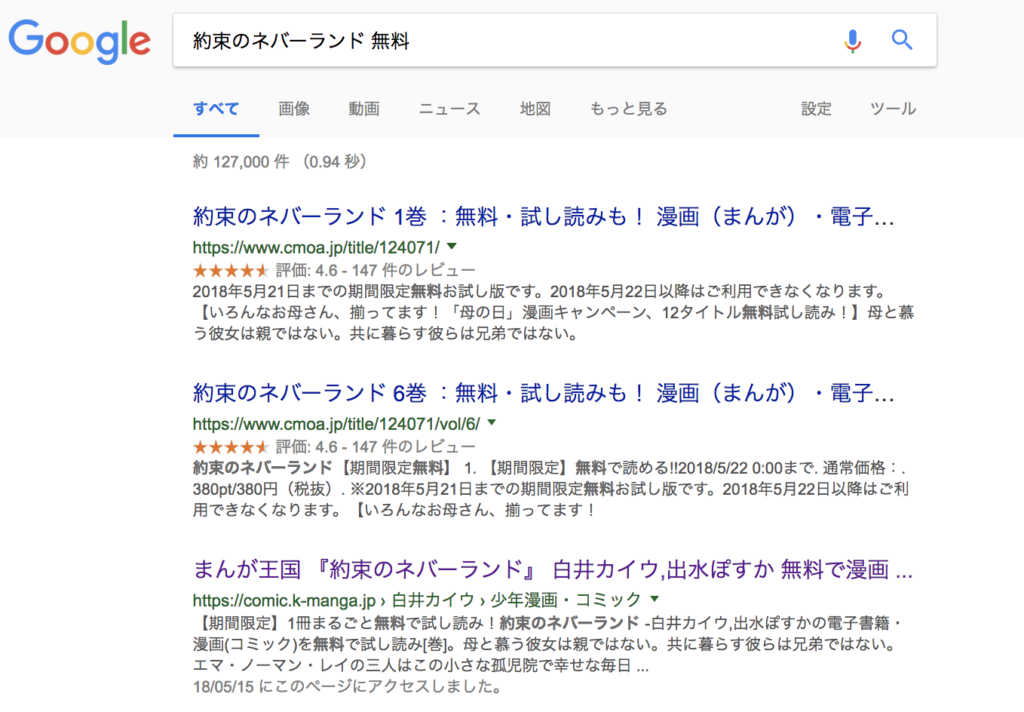Switch to the 動画 tab
1024x712 pixels.
(x=364, y=108)
